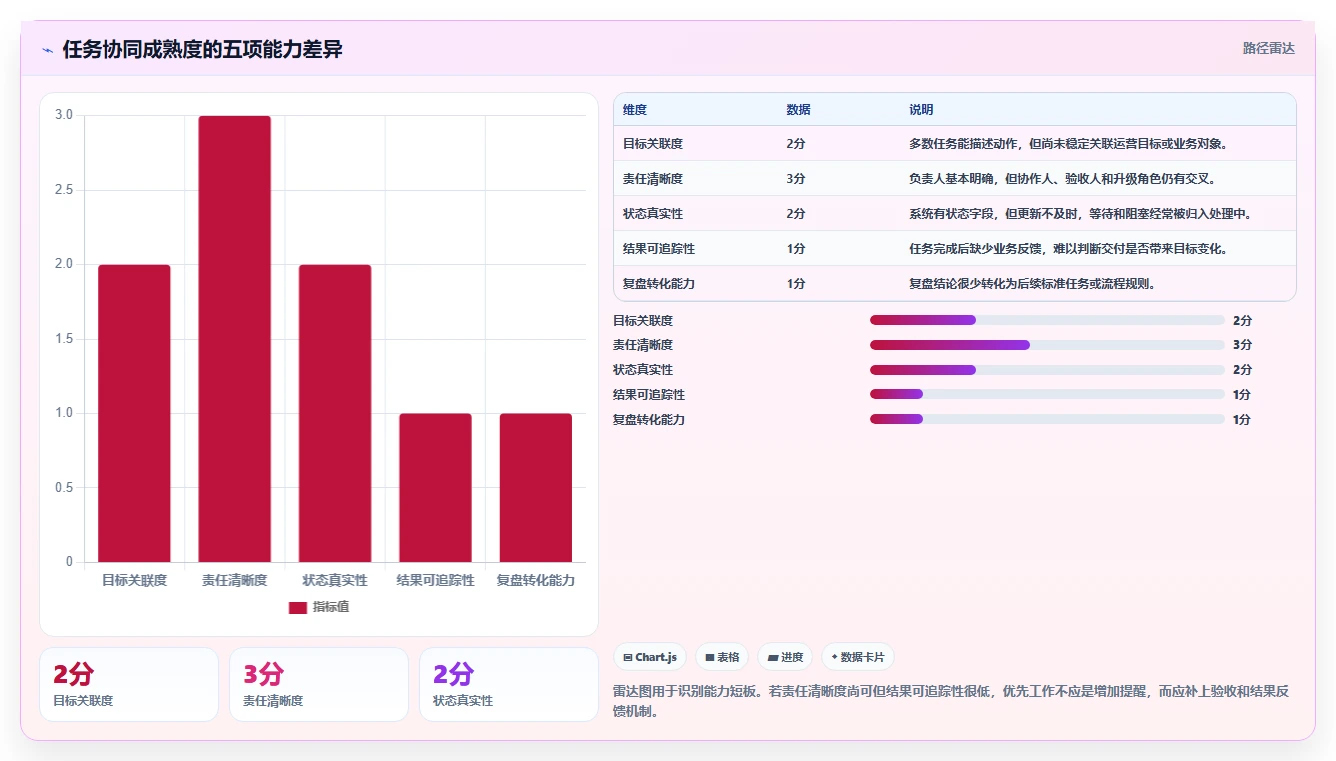Screen dimensions: 1336x761
Task: Toggle the 指标值 legend label
Action: pos(330,607)
